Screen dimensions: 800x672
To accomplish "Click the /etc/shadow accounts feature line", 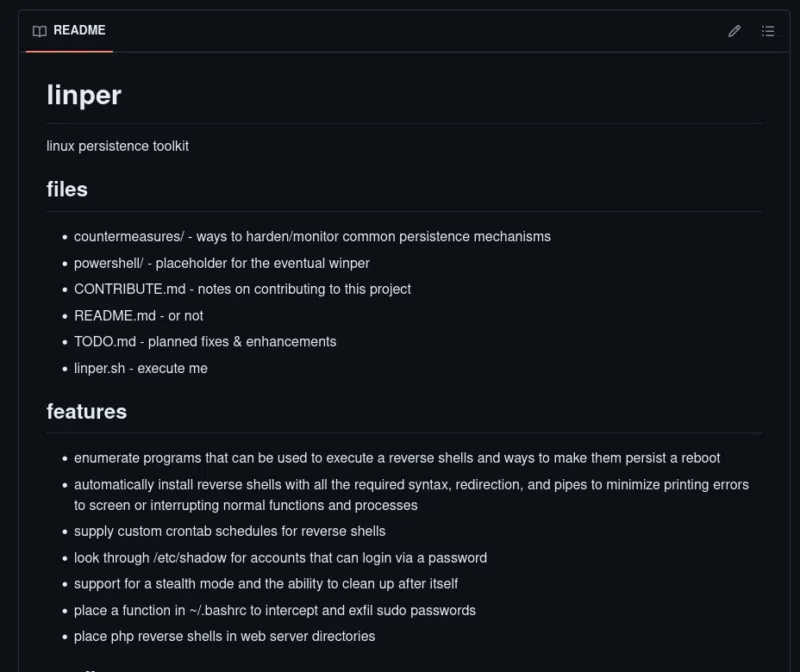I will [x=281, y=558].
